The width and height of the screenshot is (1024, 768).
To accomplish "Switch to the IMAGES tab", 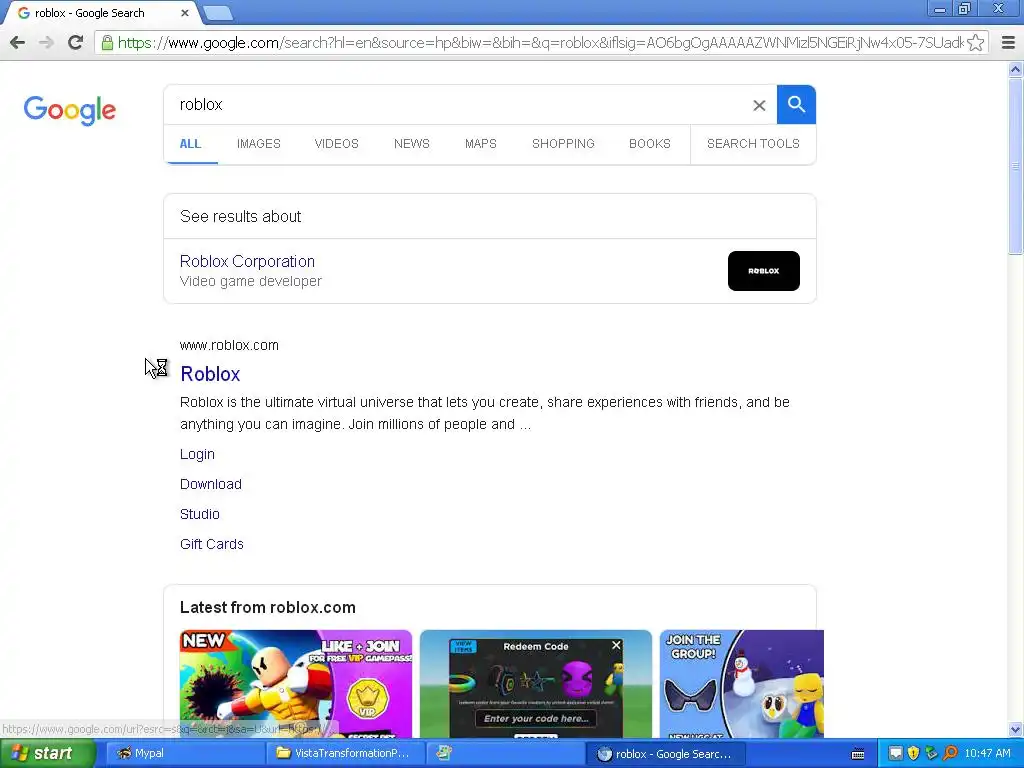I will (x=259, y=144).
